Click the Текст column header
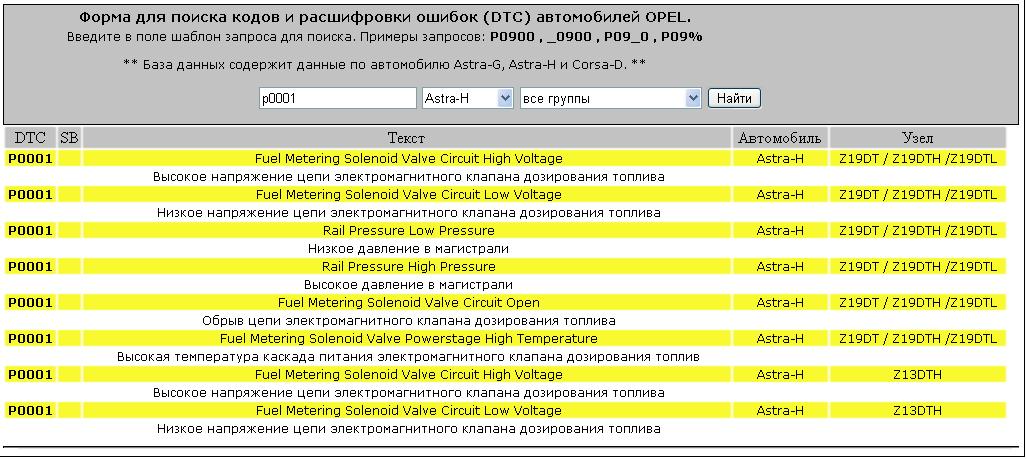 coord(407,137)
